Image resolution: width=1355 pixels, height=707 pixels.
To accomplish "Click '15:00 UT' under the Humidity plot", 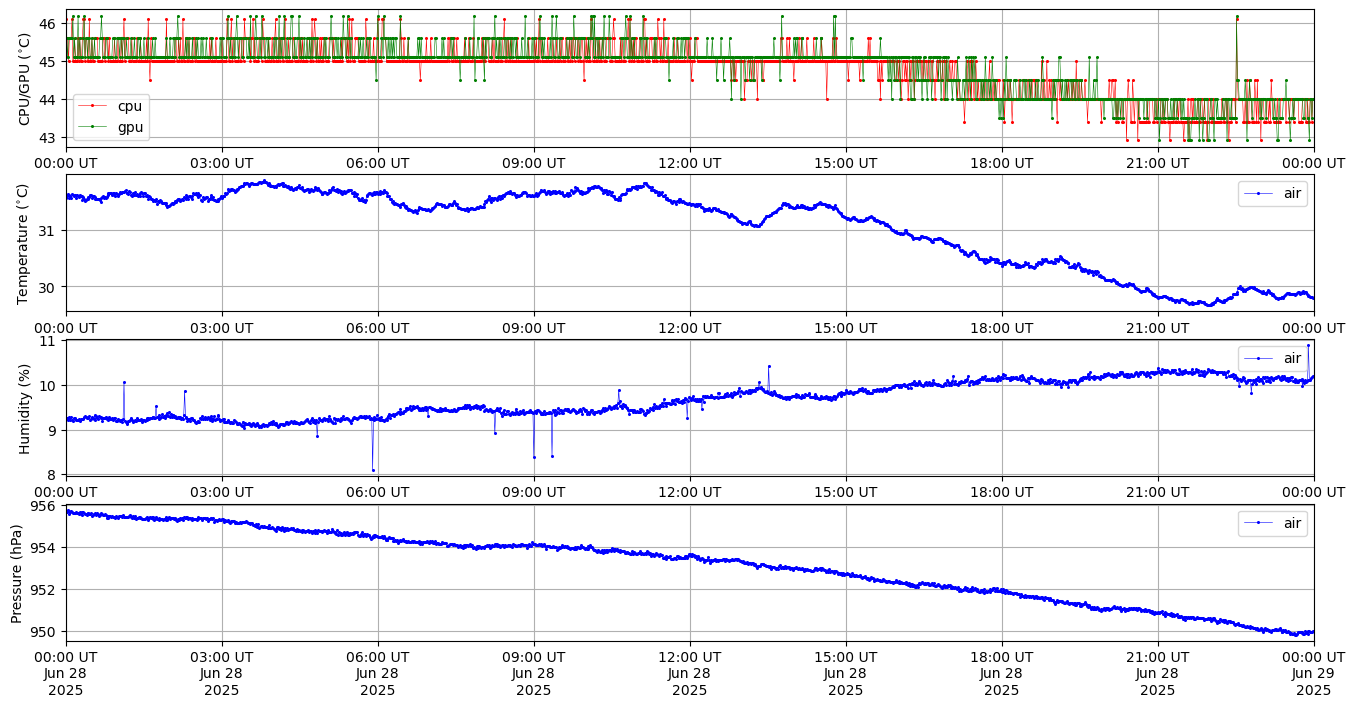I will point(846,492).
